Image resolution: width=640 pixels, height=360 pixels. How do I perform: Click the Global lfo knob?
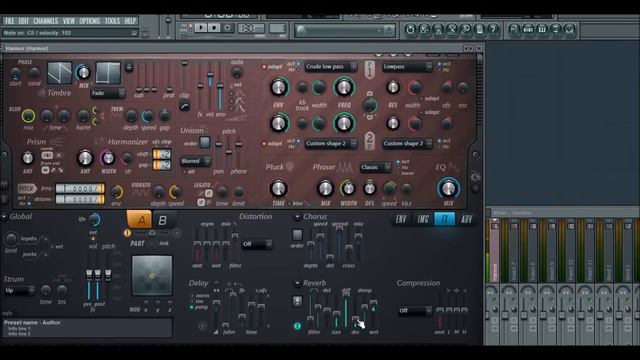click(x=94, y=220)
